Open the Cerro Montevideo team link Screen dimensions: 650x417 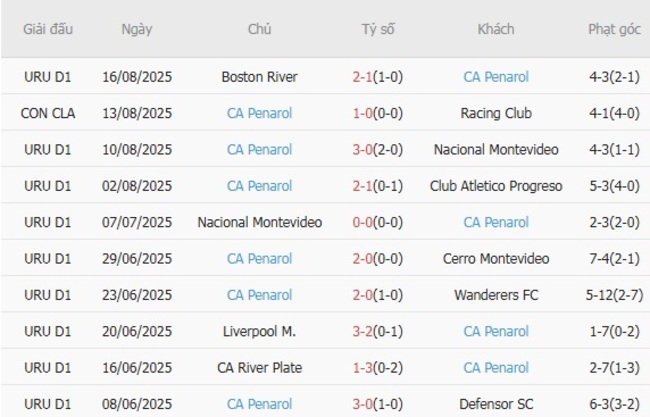pos(496,259)
